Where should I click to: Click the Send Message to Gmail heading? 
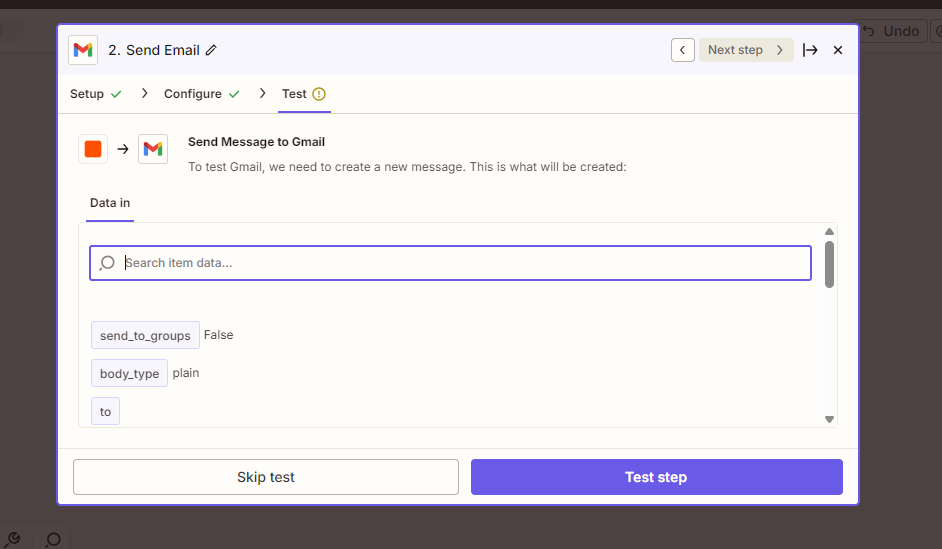pyautogui.click(x=257, y=142)
